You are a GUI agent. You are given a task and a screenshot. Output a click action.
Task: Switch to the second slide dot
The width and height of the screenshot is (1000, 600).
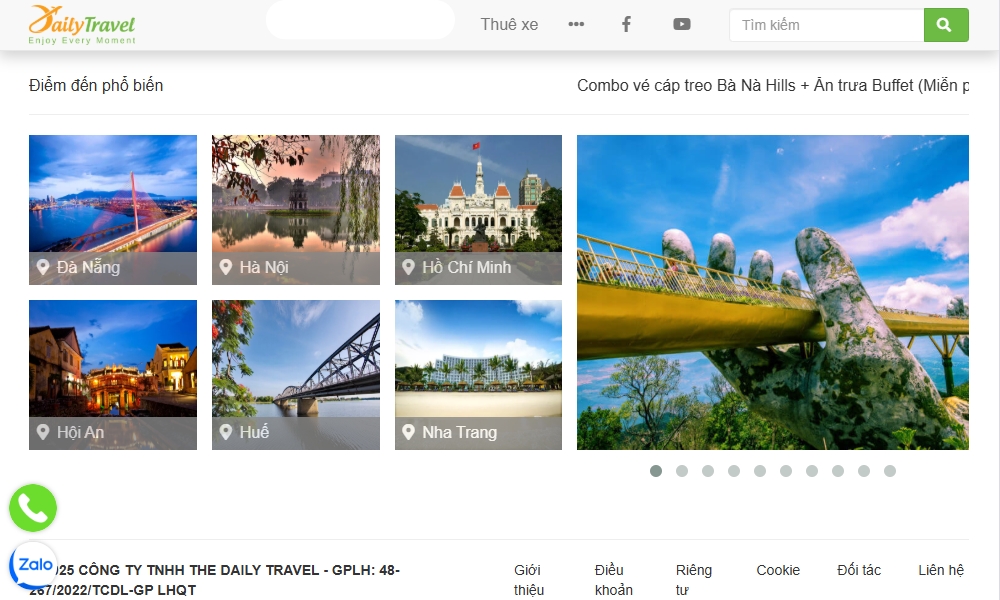682,470
